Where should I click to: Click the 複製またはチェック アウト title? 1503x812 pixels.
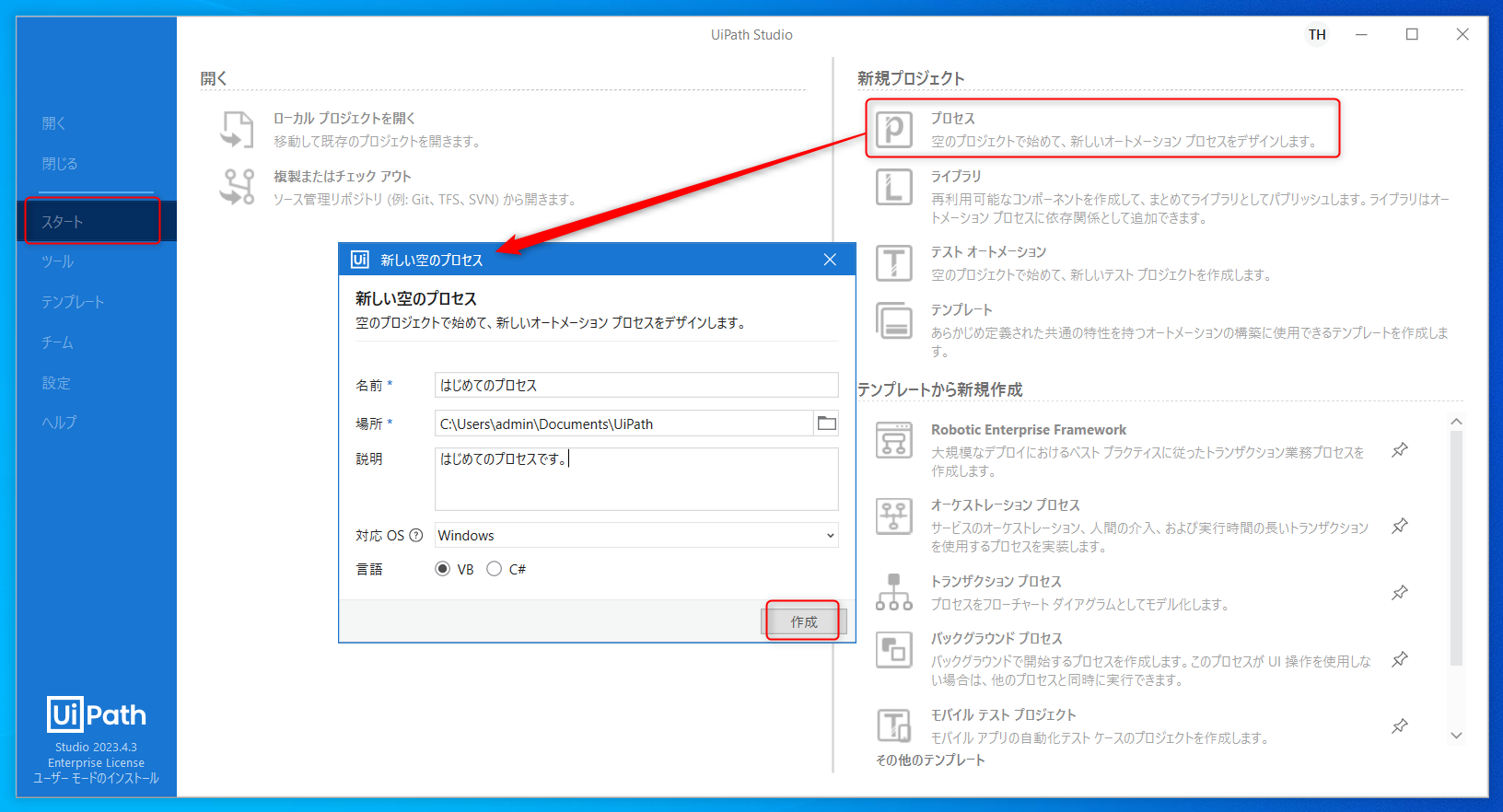pyautogui.click(x=342, y=176)
